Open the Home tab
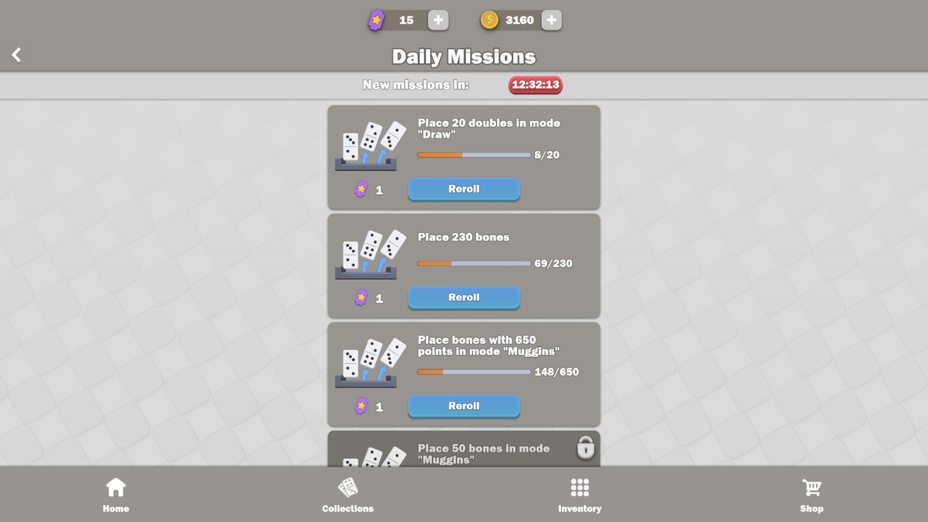 click(116, 495)
